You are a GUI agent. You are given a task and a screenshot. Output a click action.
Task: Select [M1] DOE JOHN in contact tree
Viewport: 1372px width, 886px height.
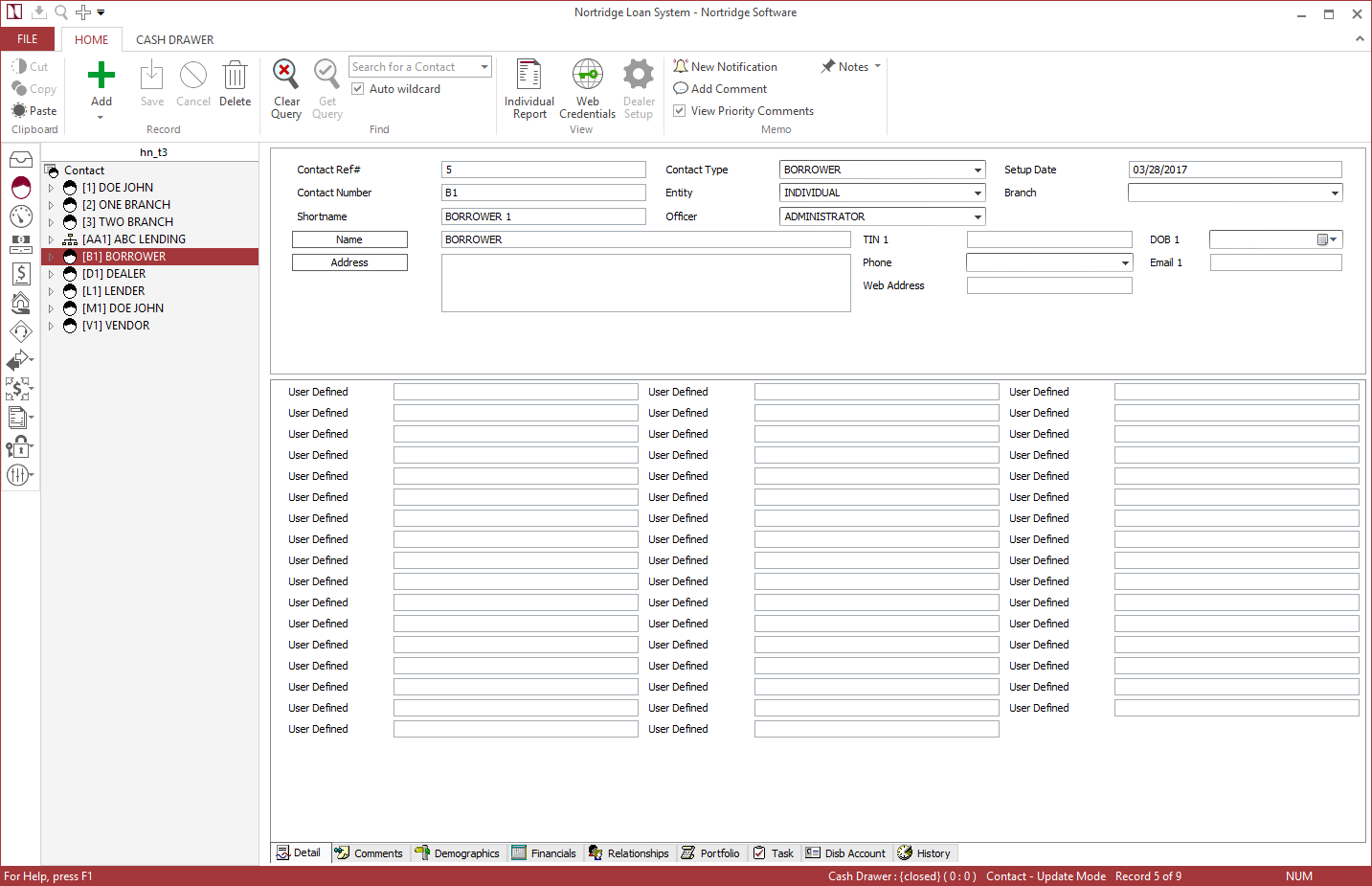123,308
